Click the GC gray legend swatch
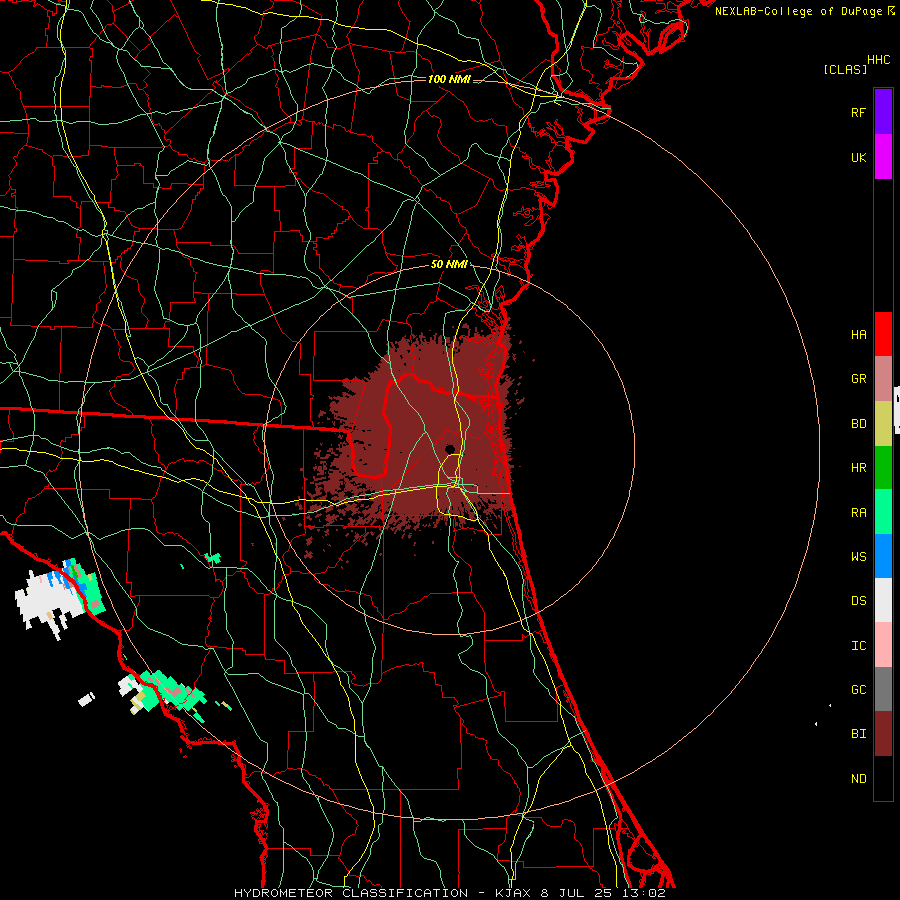This screenshot has height=900, width=900. point(883,689)
